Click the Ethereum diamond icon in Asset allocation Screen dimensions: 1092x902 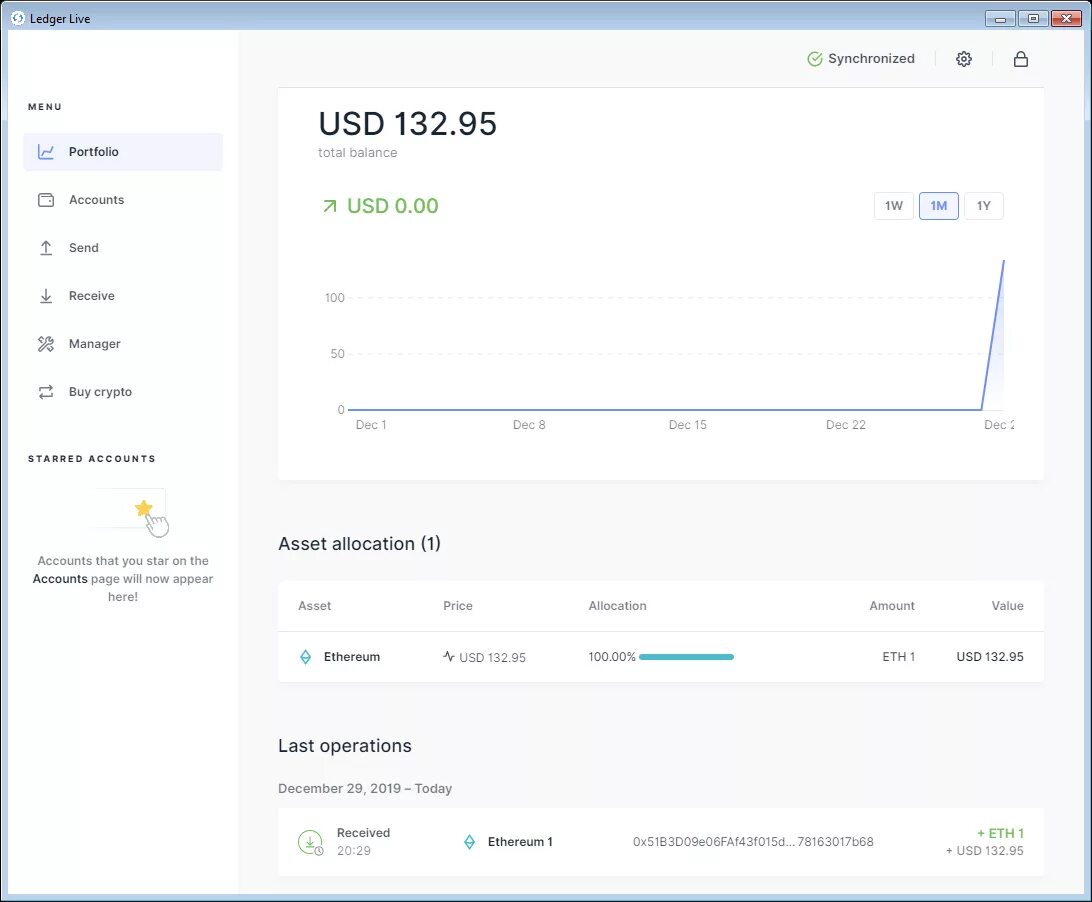coord(305,657)
